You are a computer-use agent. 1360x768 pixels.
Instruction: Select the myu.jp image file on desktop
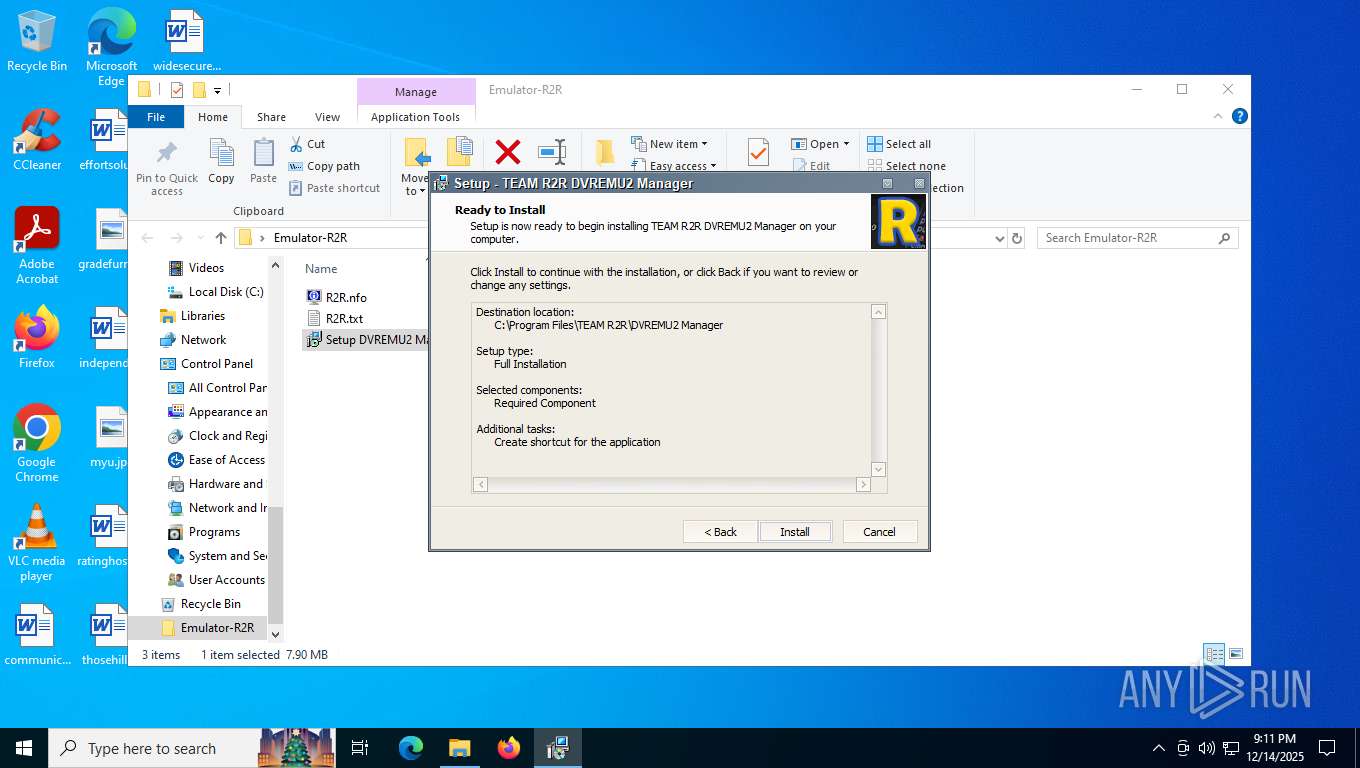pyautogui.click(x=108, y=437)
